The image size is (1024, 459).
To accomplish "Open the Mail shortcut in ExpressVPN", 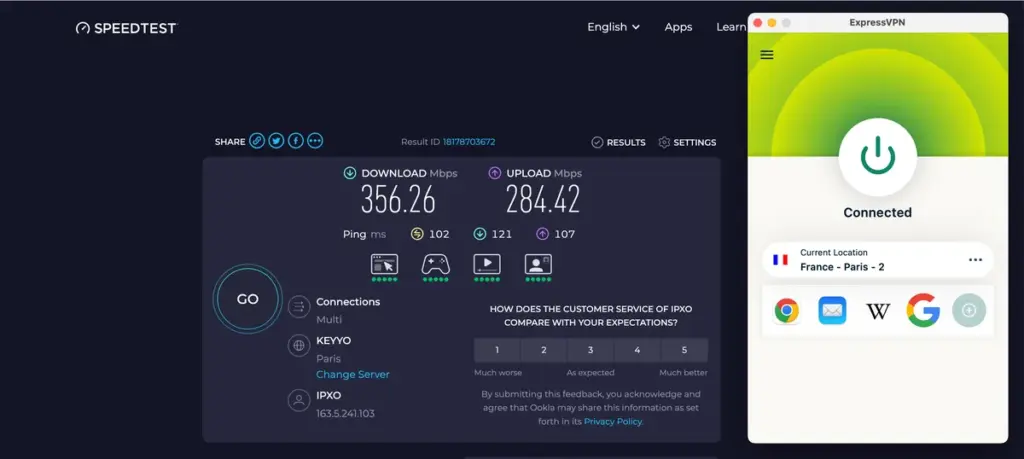I will coord(832,311).
